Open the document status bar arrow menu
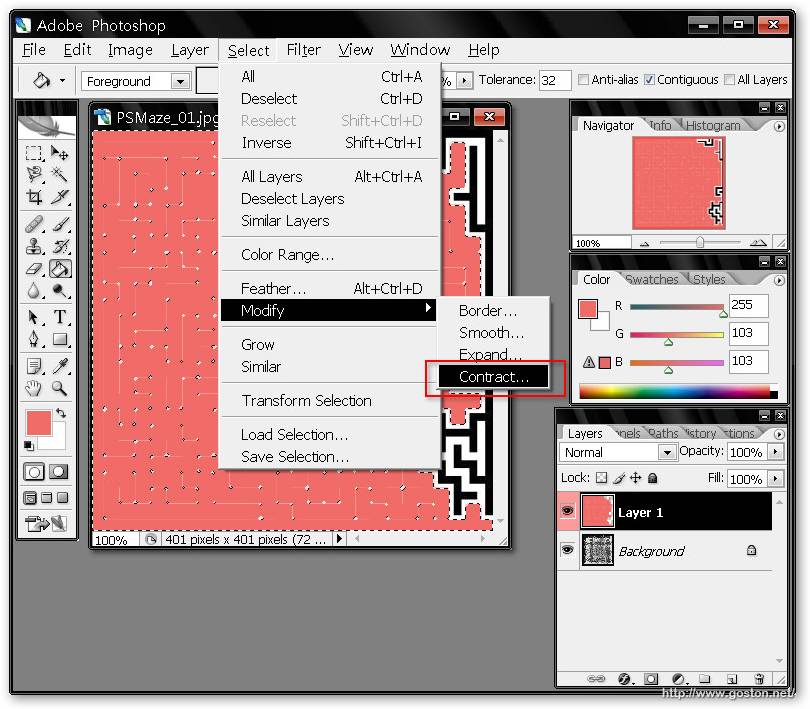The width and height of the screenshot is (810, 709). click(339, 538)
